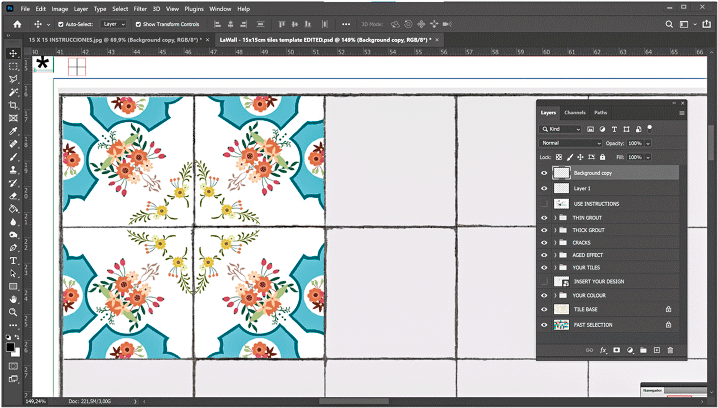Select the Hand tool
The height and width of the screenshot is (408, 718).
point(13,299)
